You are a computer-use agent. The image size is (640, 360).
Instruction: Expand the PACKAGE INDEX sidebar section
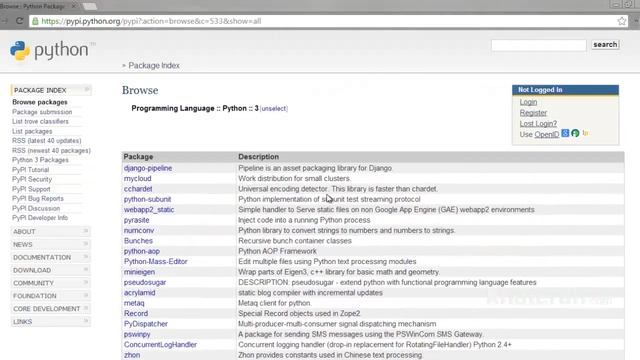click(x=51, y=90)
